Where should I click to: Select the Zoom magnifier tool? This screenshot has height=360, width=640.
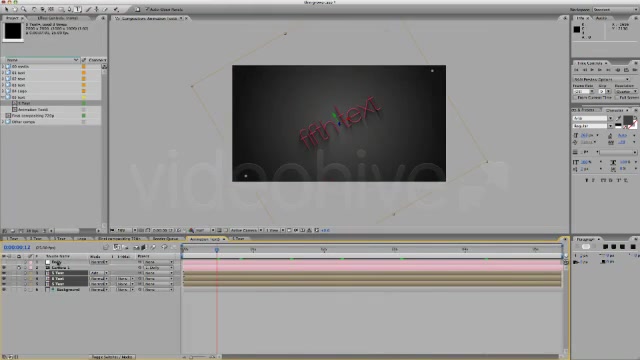pyautogui.click(x=24, y=9)
